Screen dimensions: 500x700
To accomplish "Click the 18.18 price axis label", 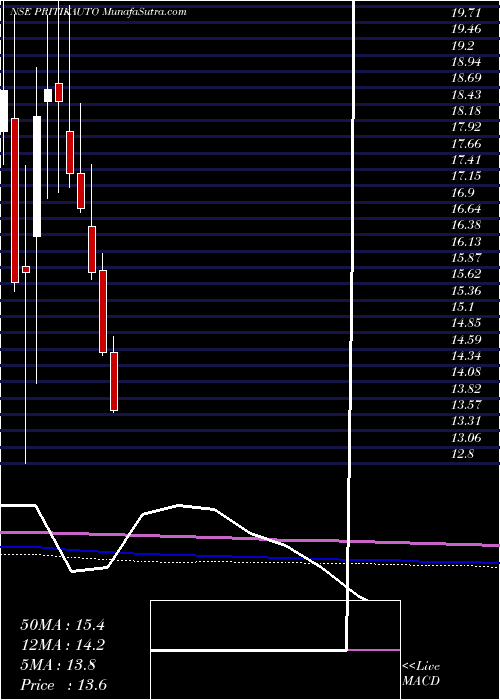I will pyautogui.click(x=466, y=111).
